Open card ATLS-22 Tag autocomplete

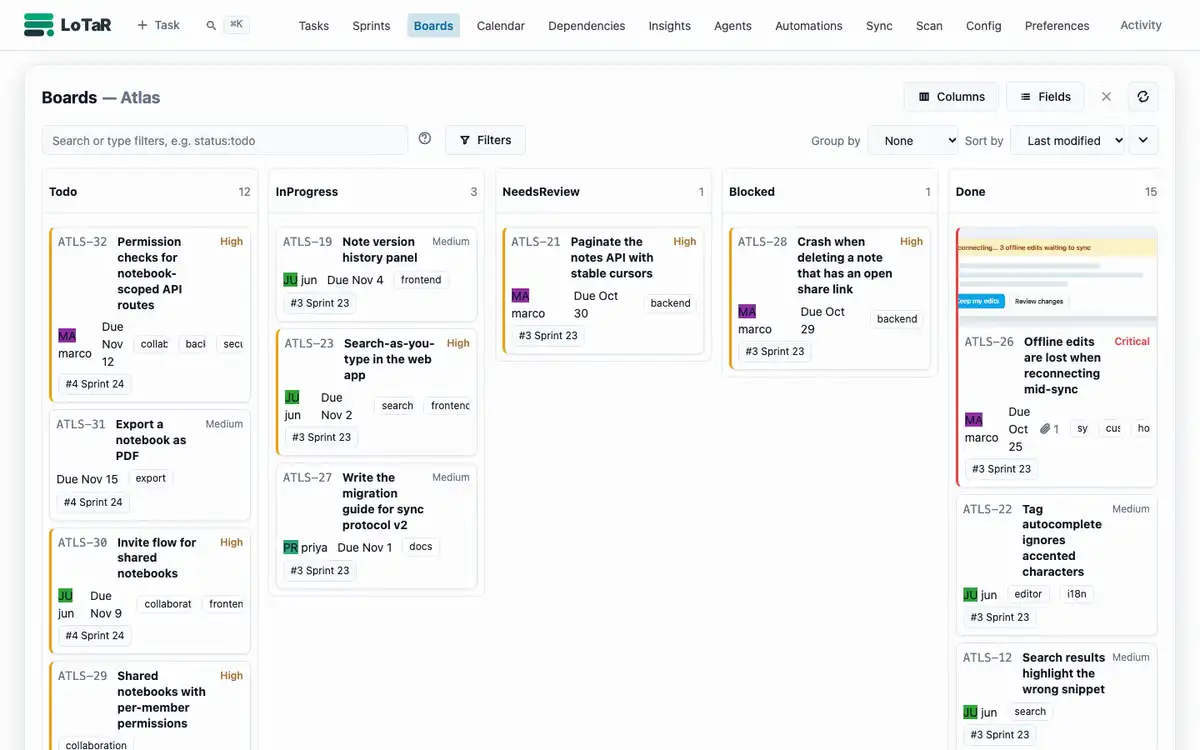(1057, 565)
